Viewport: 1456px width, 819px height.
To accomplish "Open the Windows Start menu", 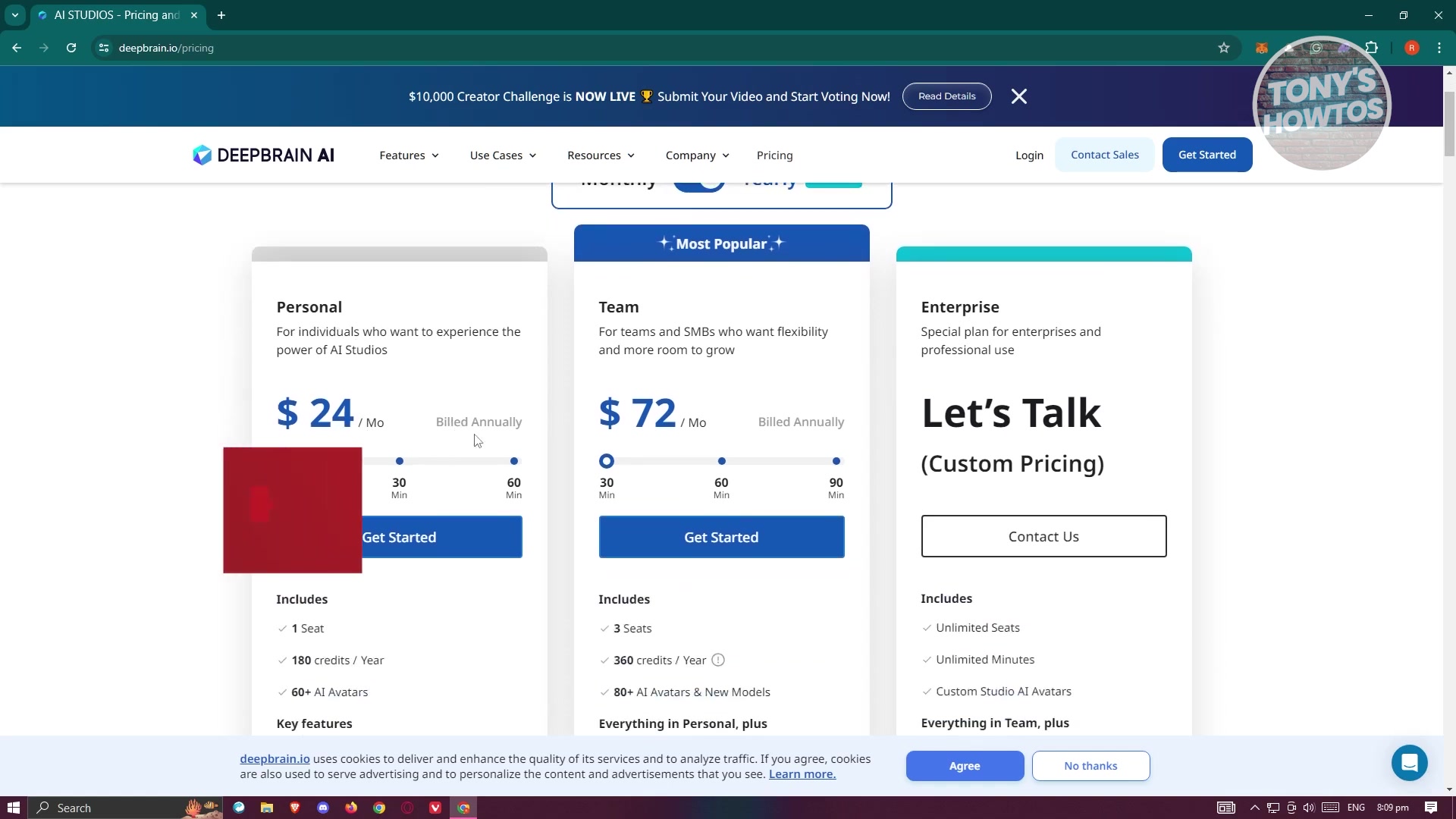I will [x=13, y=808].
